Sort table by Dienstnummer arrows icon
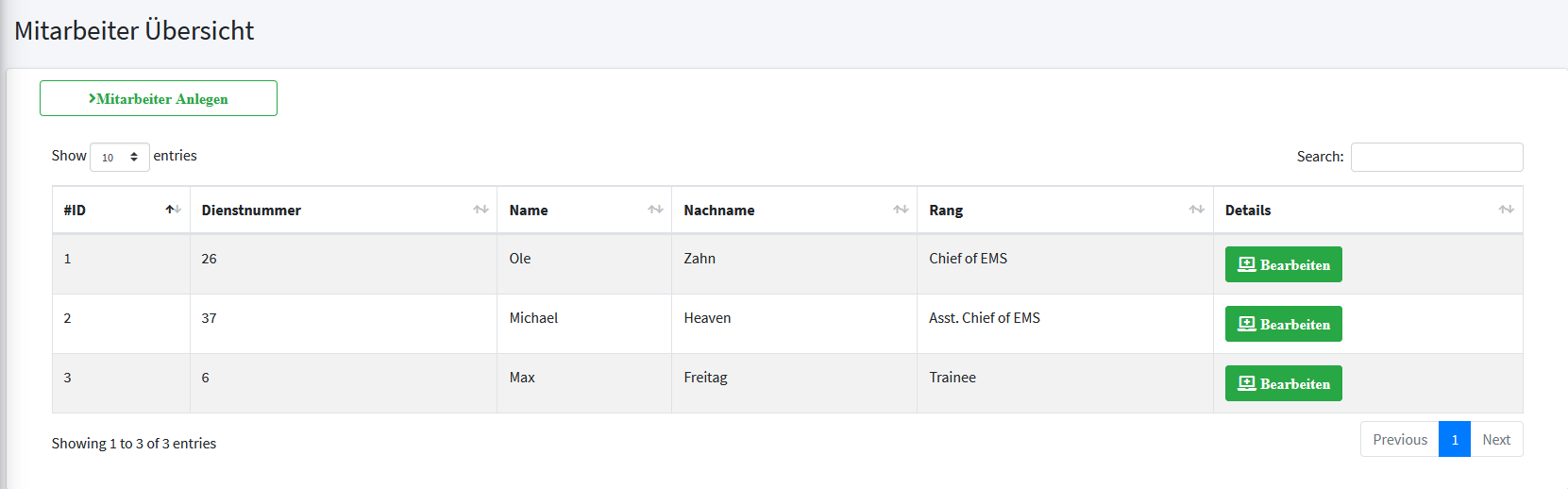Screen dimensions: 1568x489 481,210
